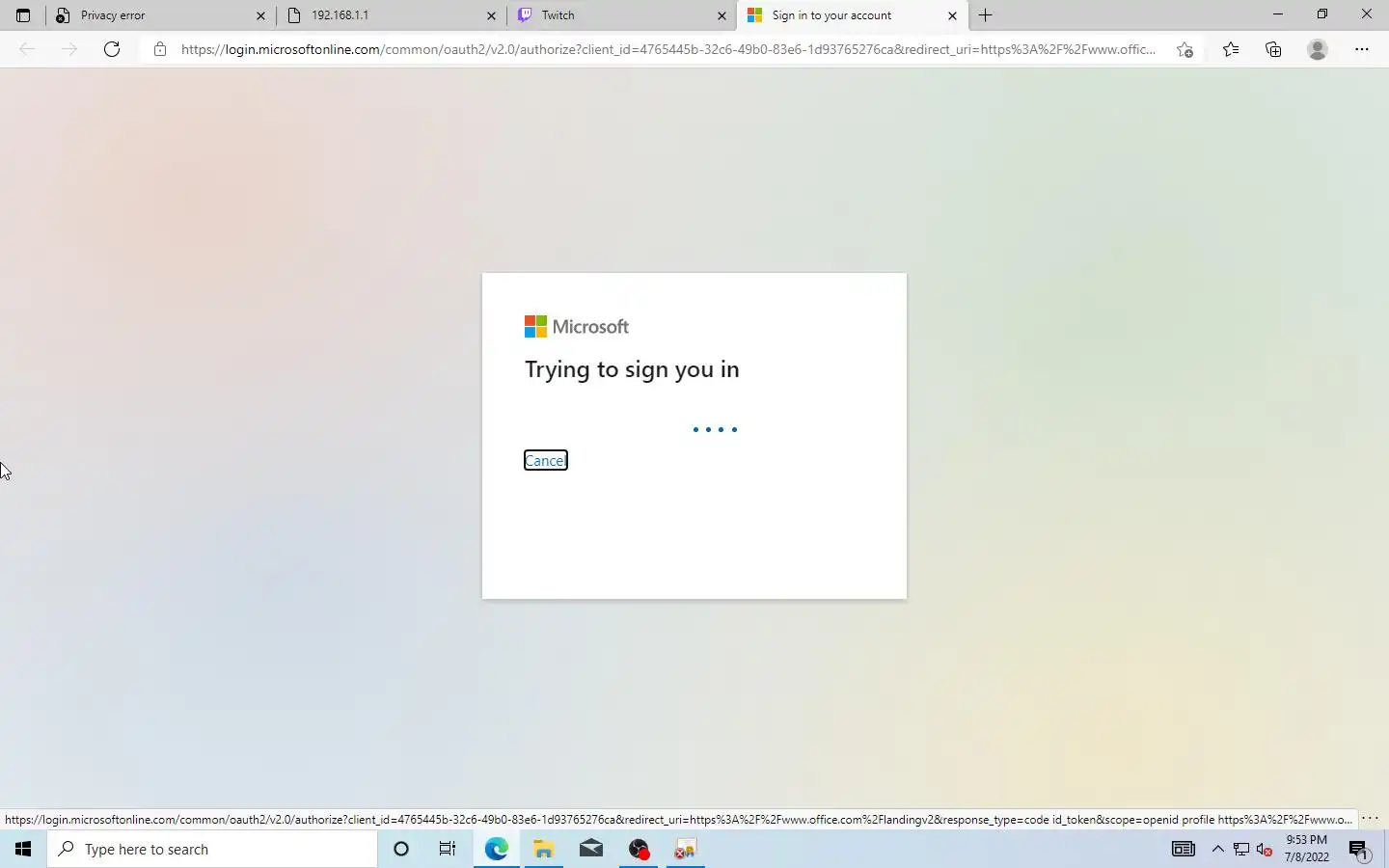Open the tab actions menu icon

click(x=23, y=15)
